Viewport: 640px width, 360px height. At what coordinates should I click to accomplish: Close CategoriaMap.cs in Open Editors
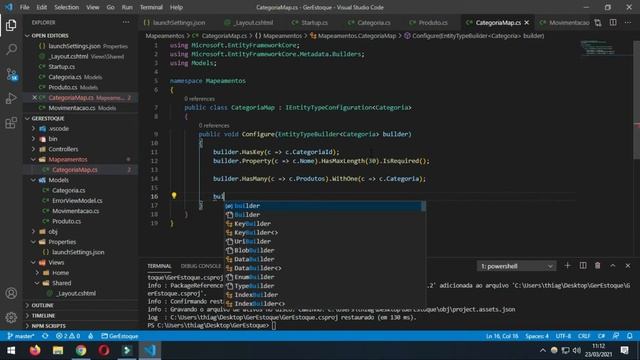click(35, 98)
